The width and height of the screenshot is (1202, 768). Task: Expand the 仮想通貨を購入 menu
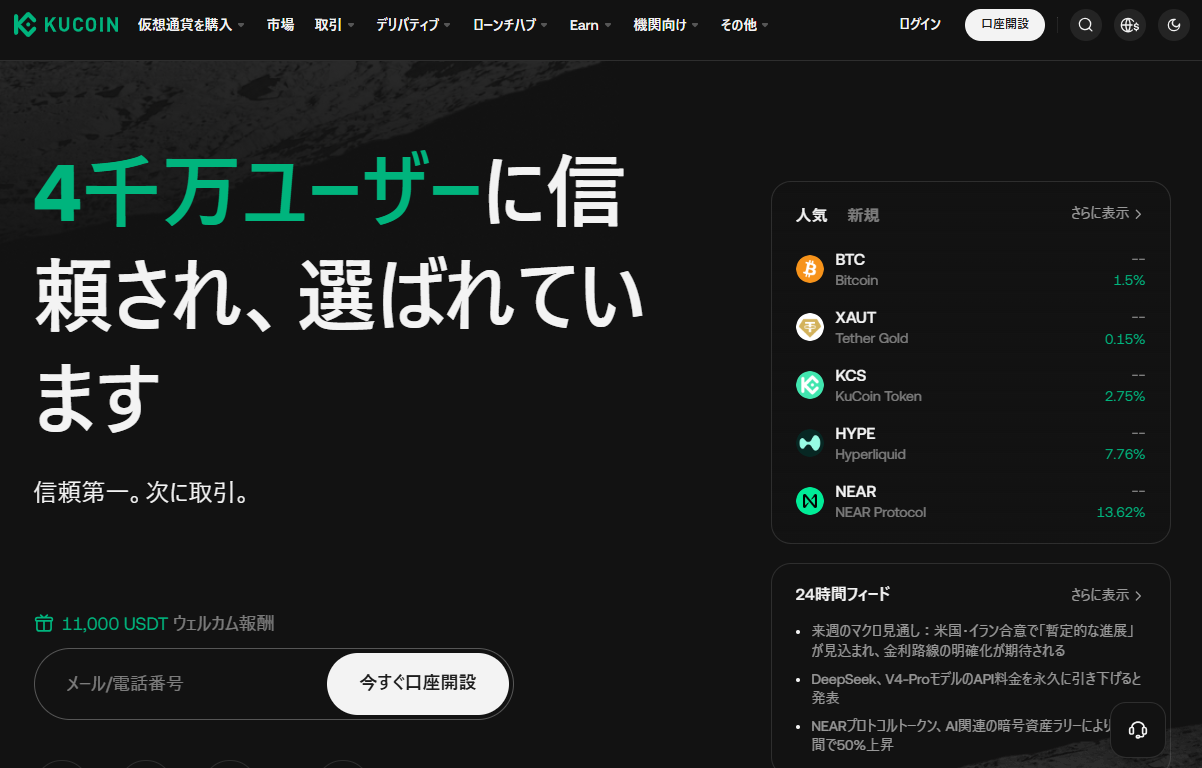pyautogui.click(x=191, y=25)
